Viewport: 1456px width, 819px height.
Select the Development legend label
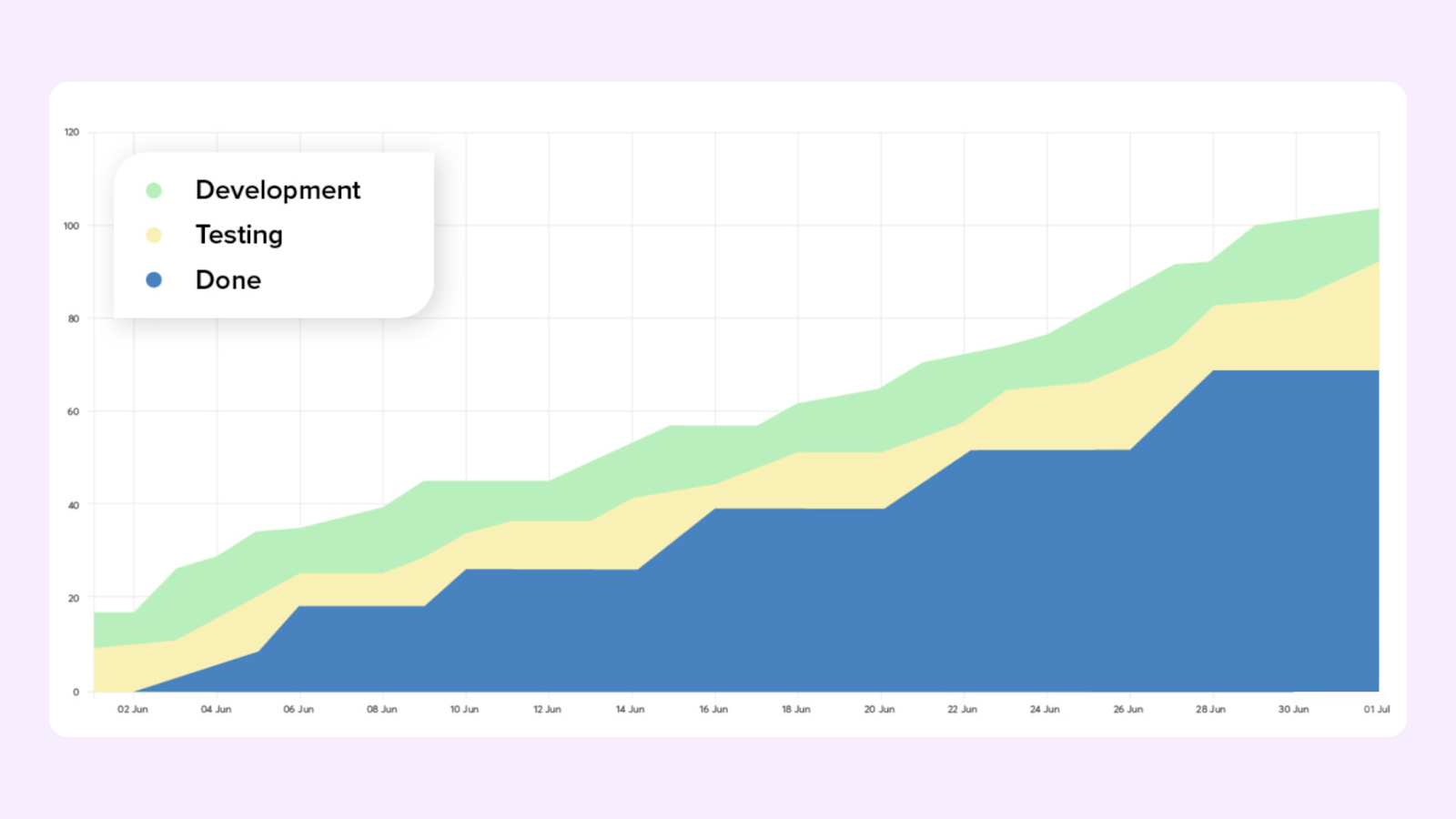278,190
